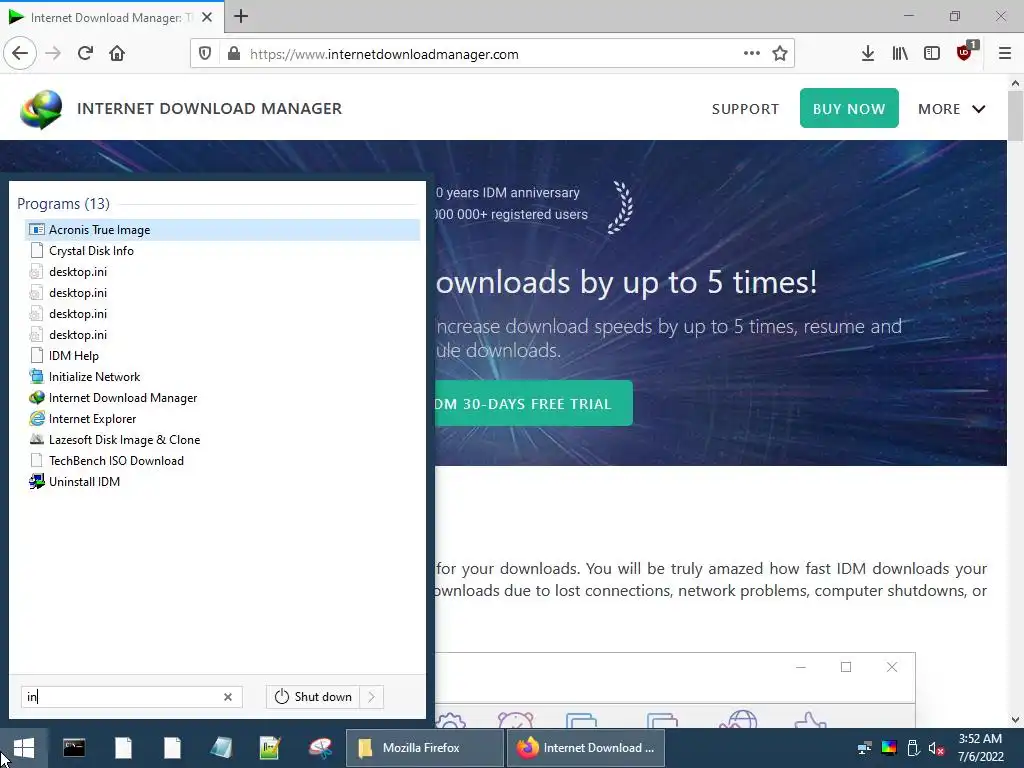Click the color display tray icon
Viewport: 1024px width, 768px height.
pos(889,748)
